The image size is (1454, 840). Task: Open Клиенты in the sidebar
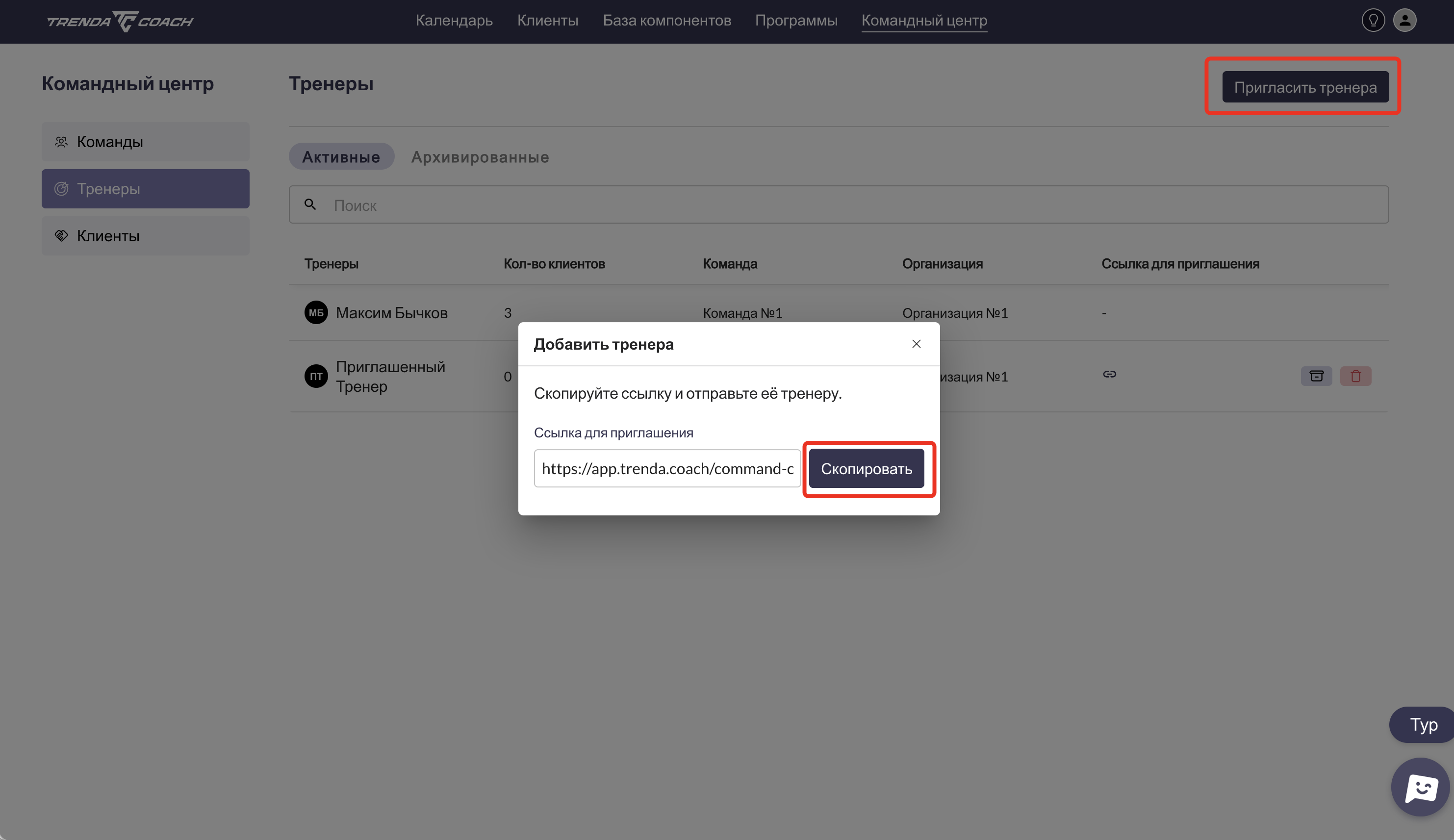coord(145,235)
